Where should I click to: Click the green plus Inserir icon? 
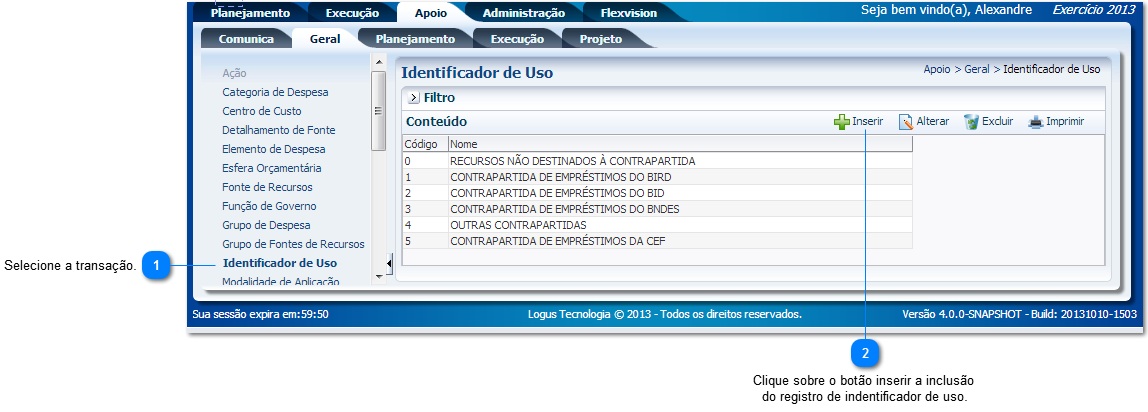pyautogui.click(x=842, y=122)
